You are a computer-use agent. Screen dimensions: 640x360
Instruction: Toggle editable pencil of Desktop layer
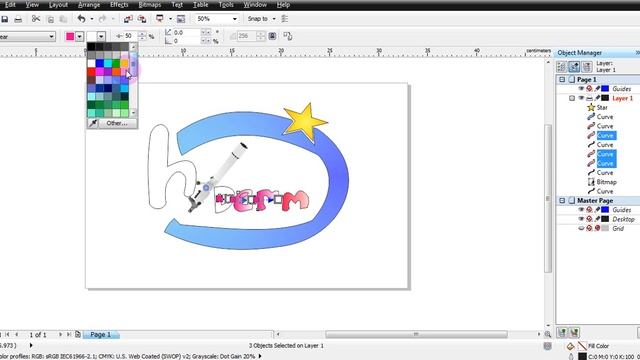click(x=597, y=219)
